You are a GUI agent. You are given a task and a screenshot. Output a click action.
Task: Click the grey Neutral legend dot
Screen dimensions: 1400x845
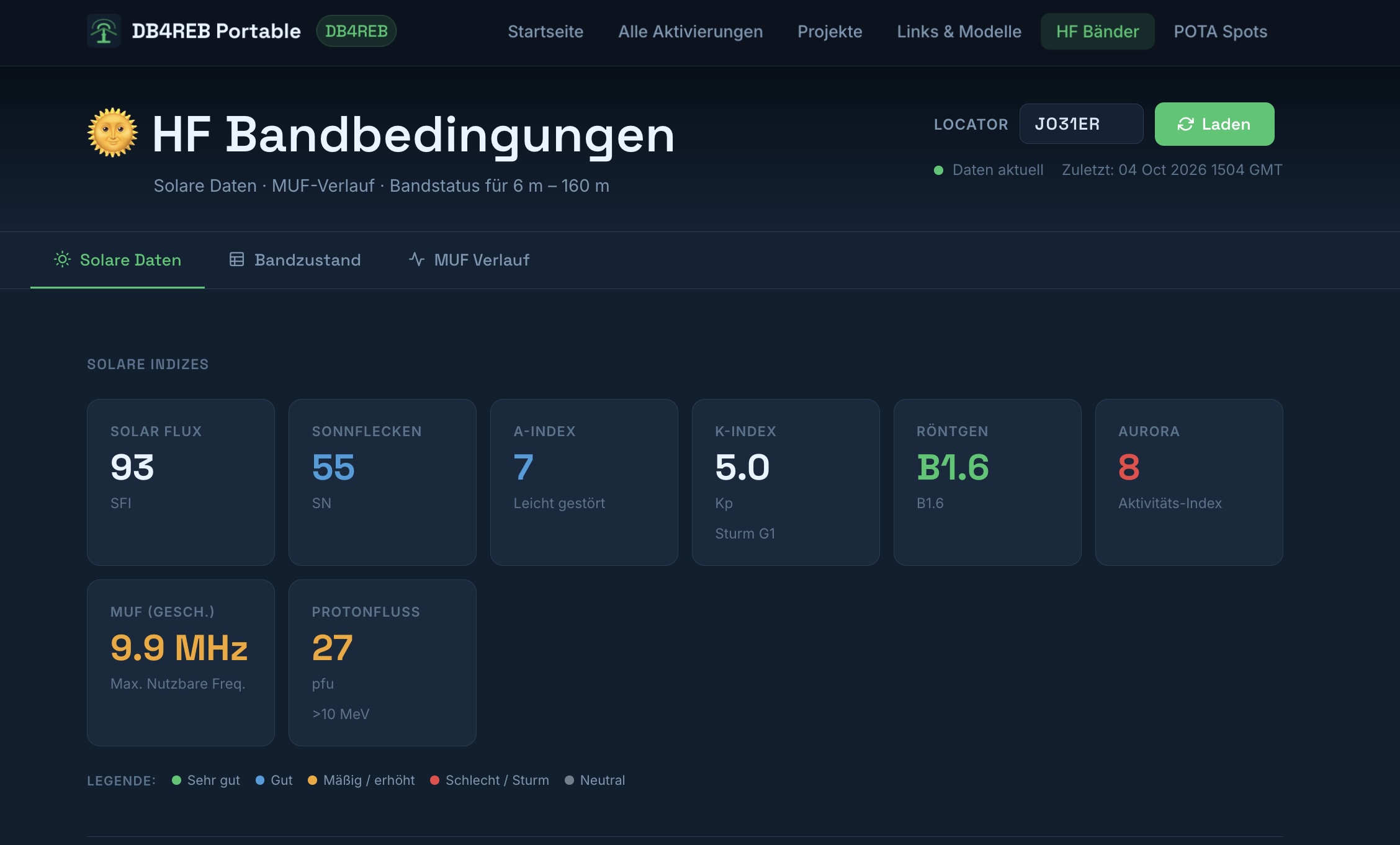click(569, 780)
